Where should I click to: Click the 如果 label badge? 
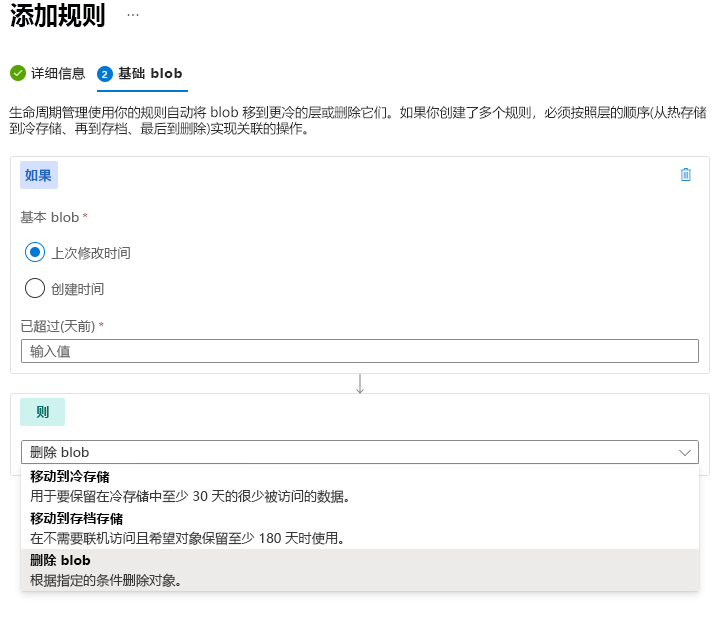[x=39, y=175]
